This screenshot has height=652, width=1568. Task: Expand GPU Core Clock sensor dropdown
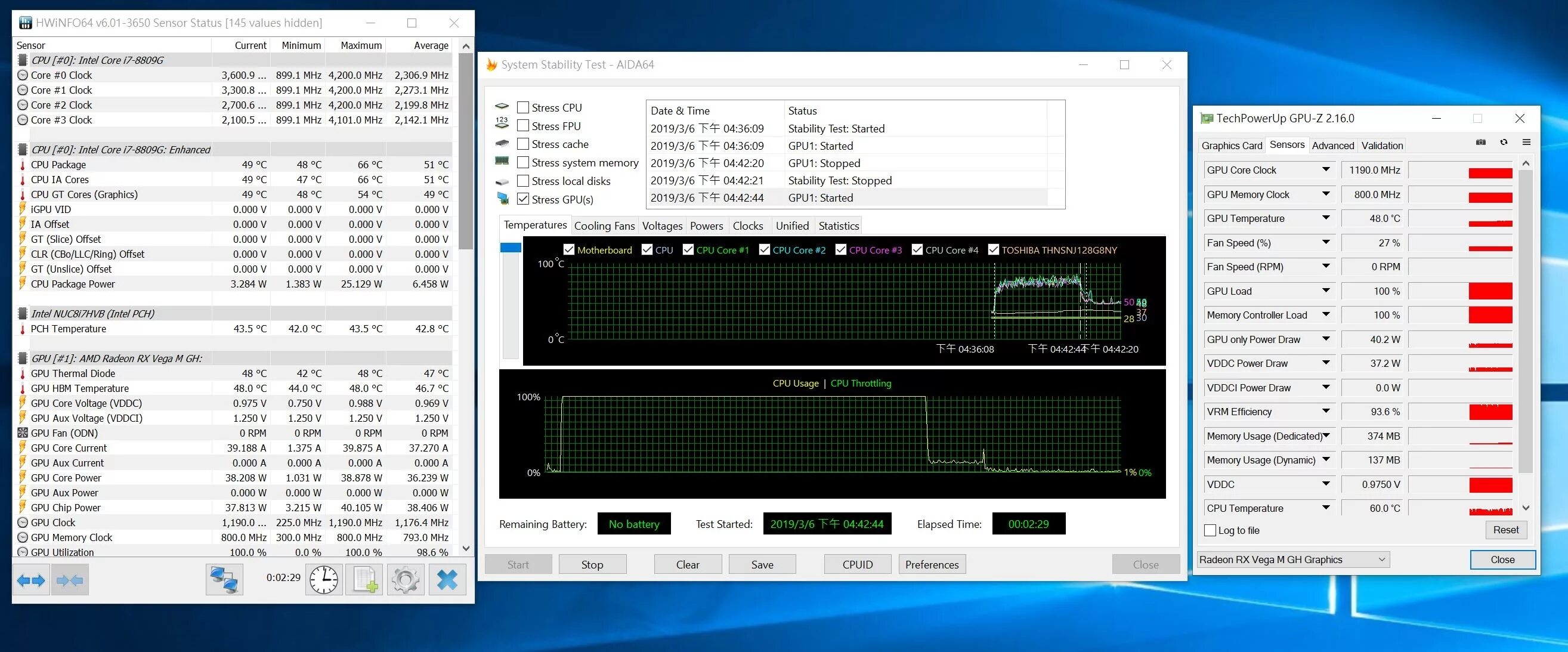click(x=1325, y=170)
